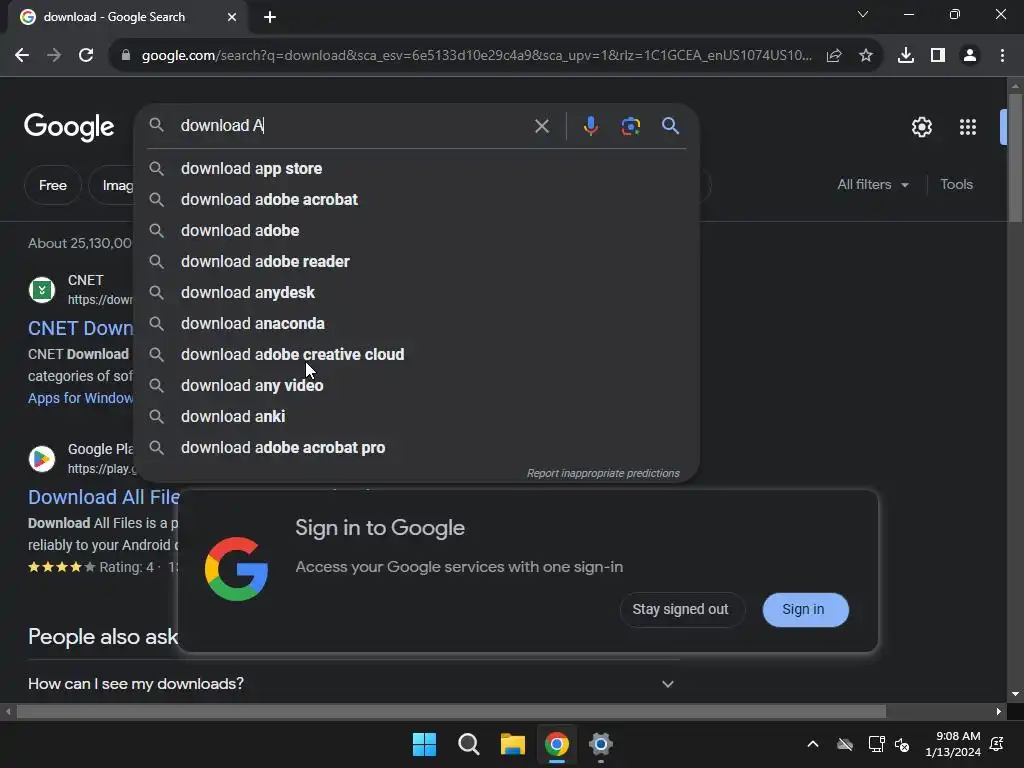Click the voice search microphone icon

(590, 125)
